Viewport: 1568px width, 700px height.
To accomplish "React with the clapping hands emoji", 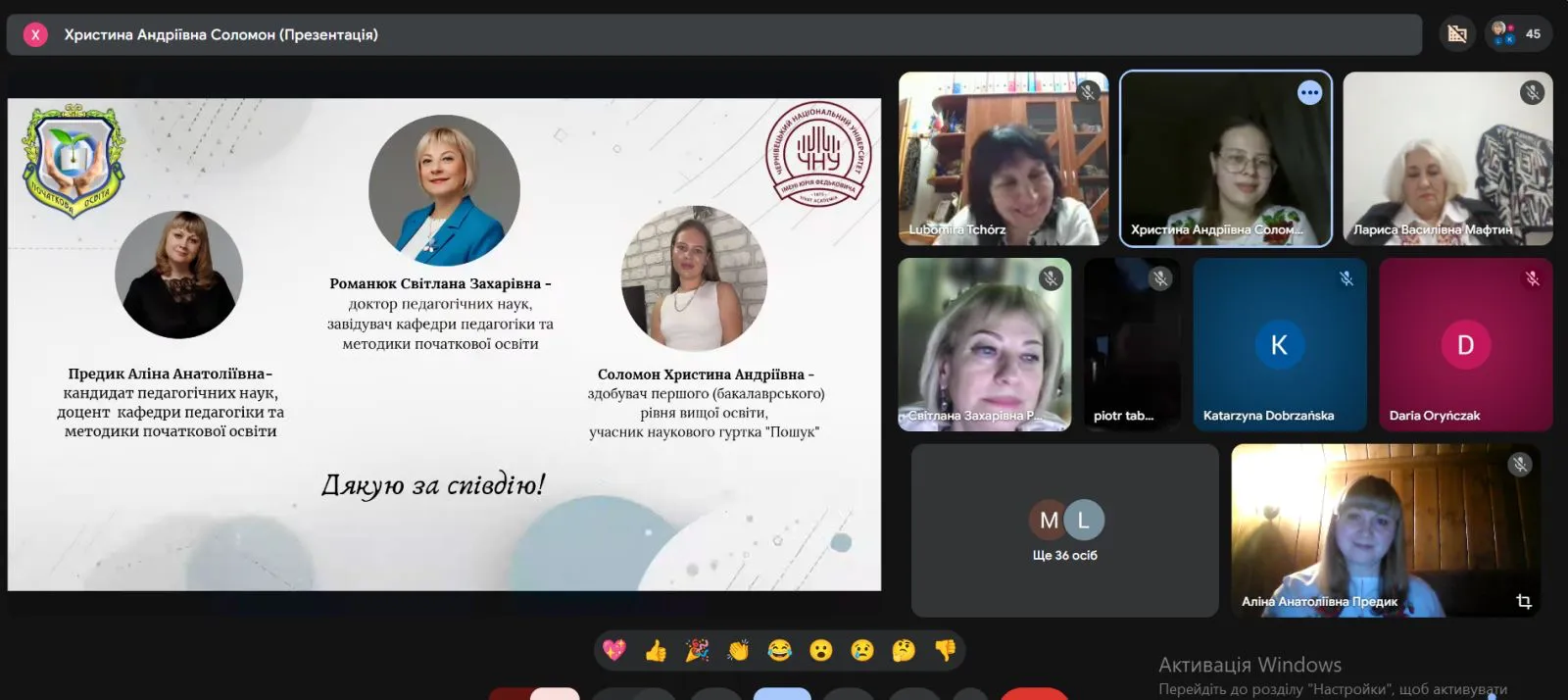I will pyautogui.click(x=738, y=650).
